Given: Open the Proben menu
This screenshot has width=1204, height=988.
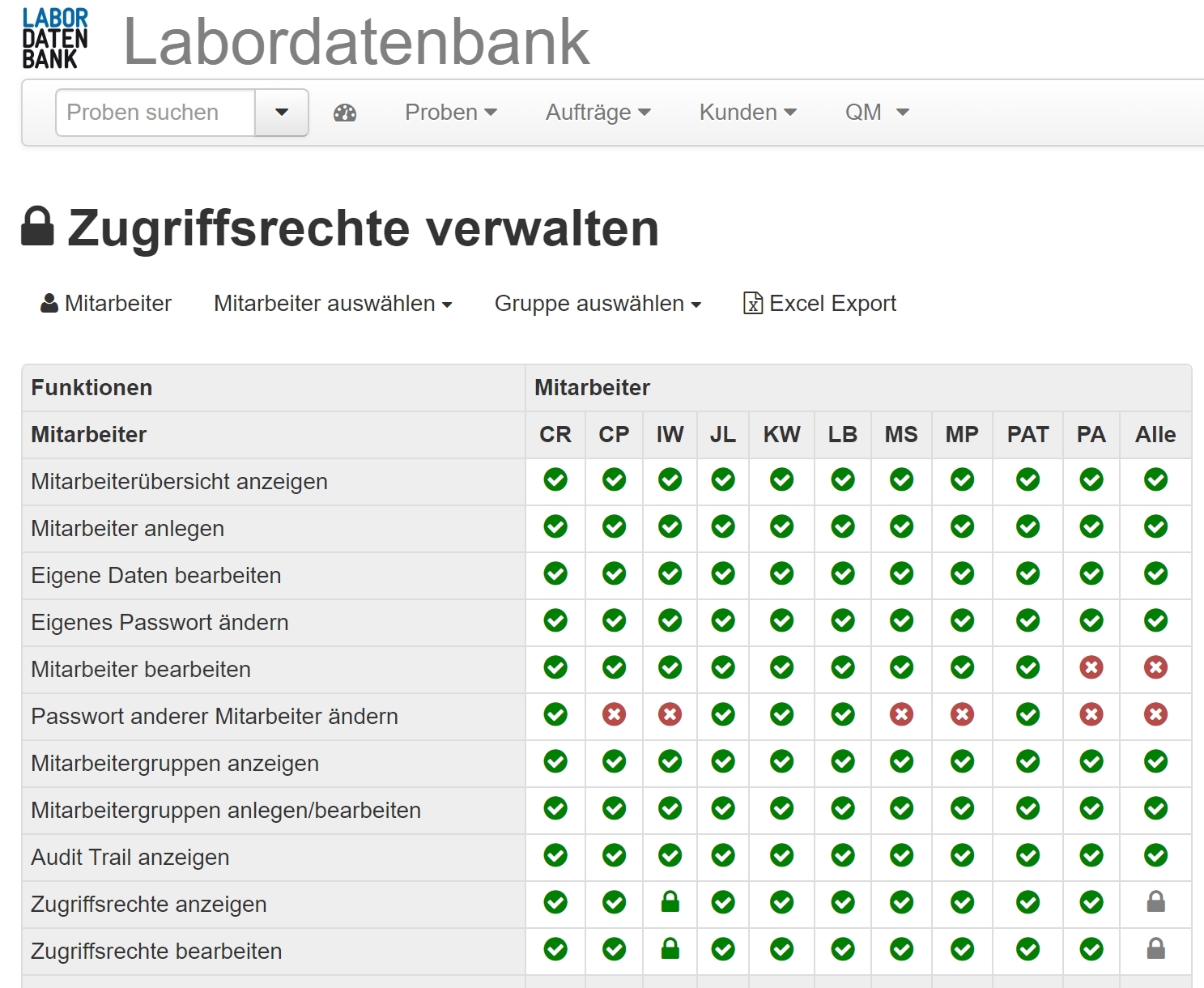Looking at the screenshot, I should tap(450, 113).
